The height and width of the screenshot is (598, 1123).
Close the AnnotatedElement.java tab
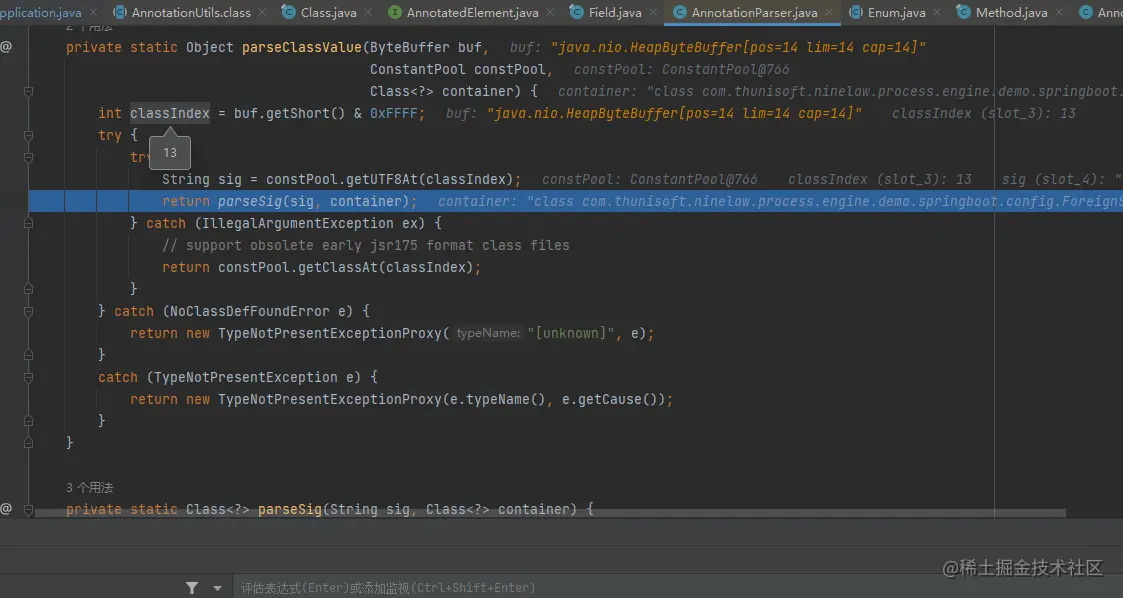[x=550, y=12]
